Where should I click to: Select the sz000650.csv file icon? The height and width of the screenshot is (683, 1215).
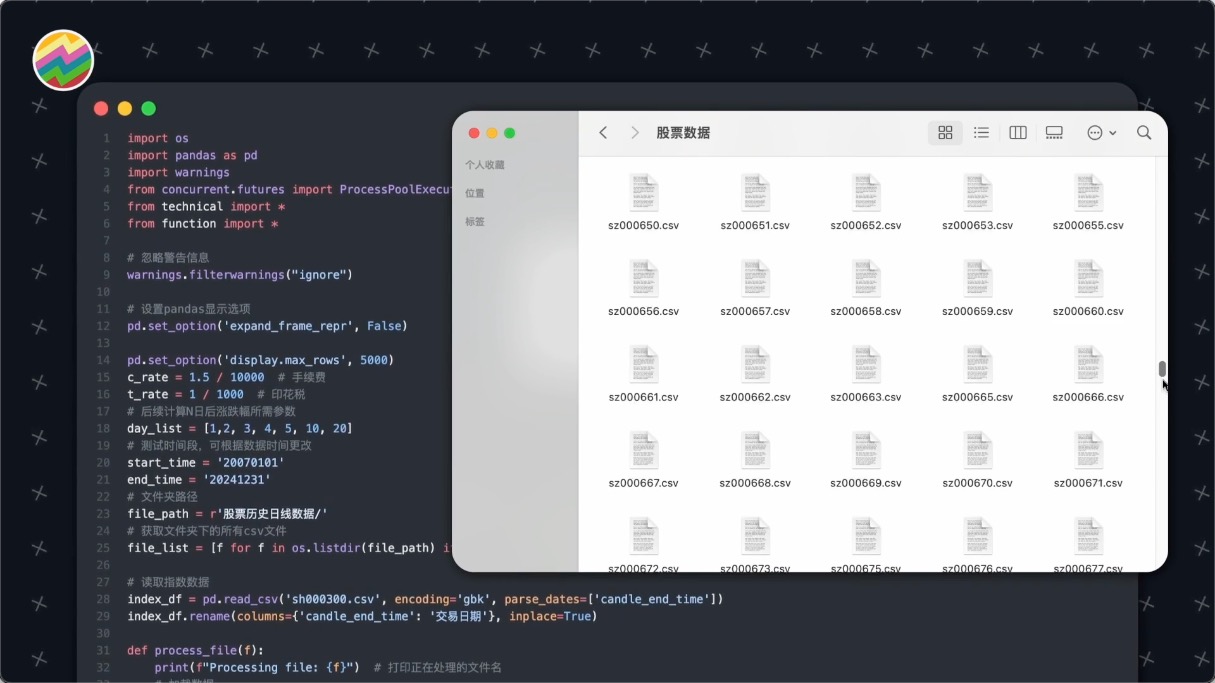(643, 193)
